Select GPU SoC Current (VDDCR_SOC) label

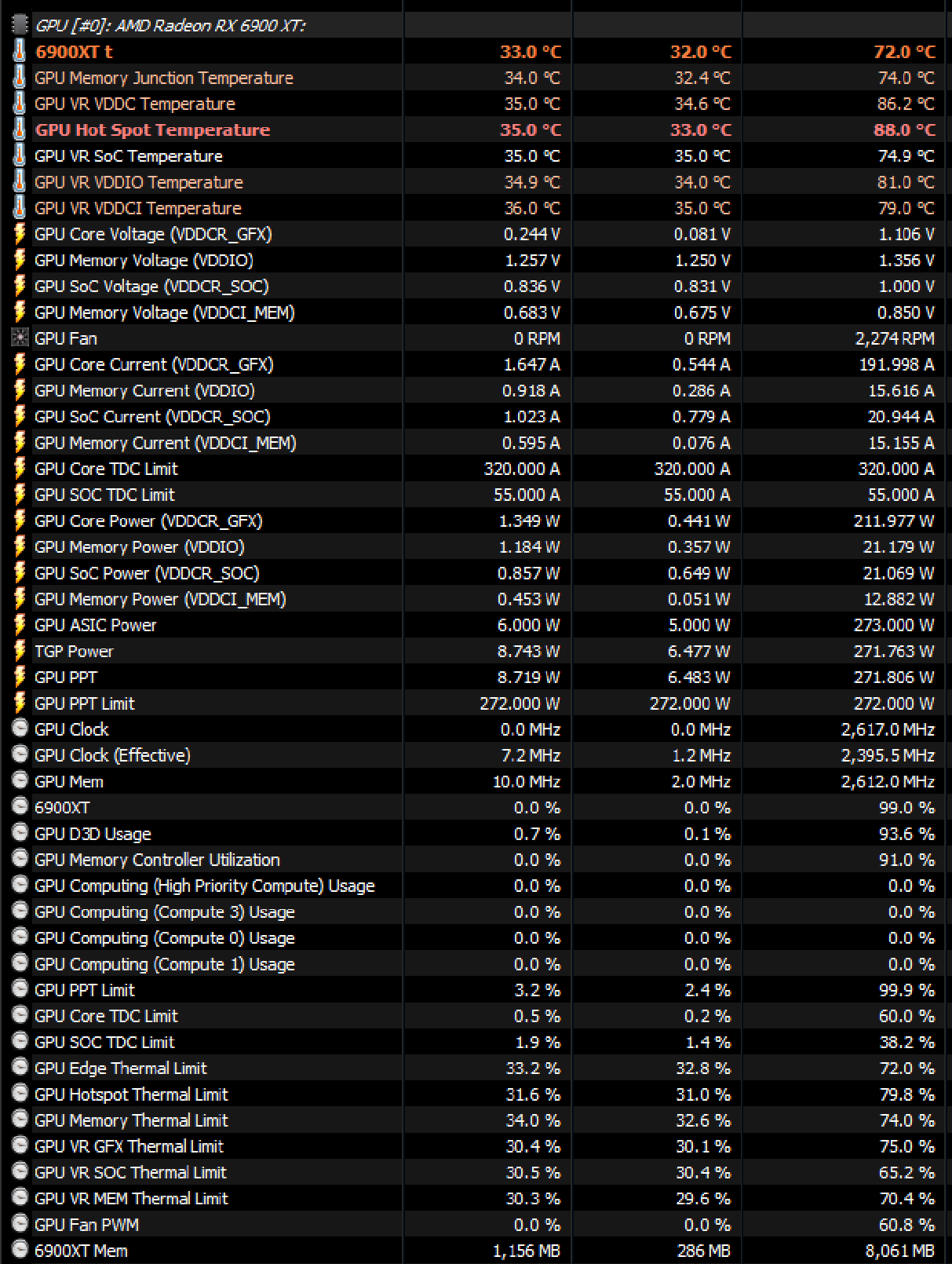(152, 417)
